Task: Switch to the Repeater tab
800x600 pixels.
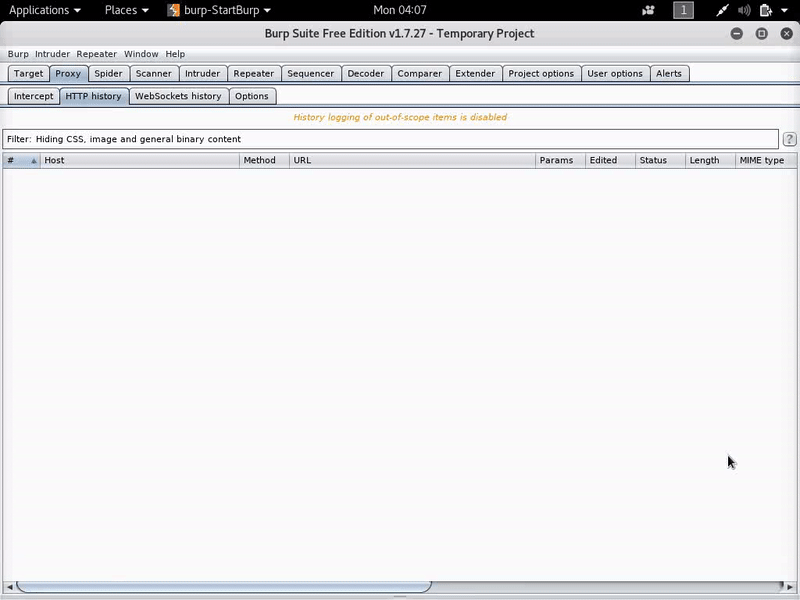Action: pyautogui.click(x=253, y=73)
